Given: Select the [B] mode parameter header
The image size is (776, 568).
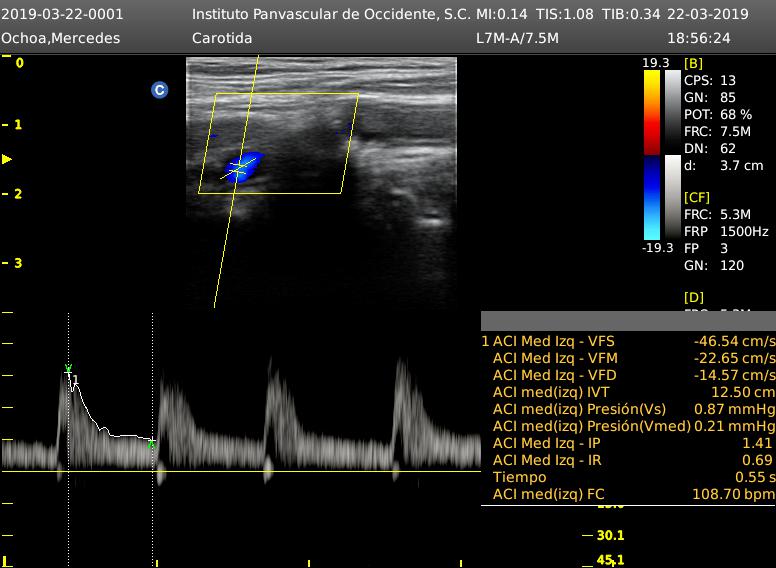Looking at the screenshot, I should click(x=693, y=63).
